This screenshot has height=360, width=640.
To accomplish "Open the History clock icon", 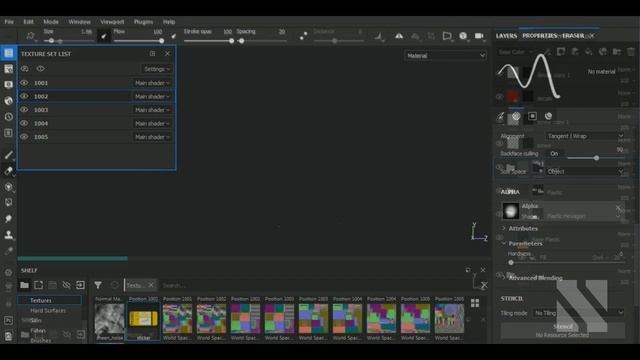I will point(8,117).
